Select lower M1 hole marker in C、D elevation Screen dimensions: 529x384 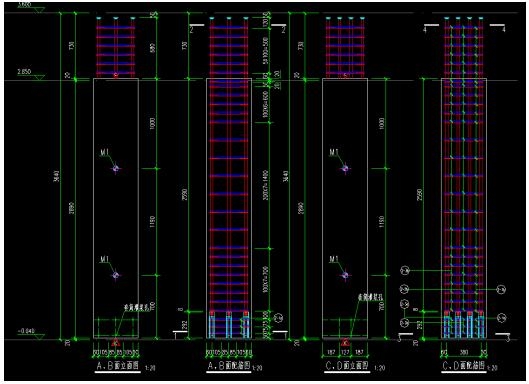(345, 275)
